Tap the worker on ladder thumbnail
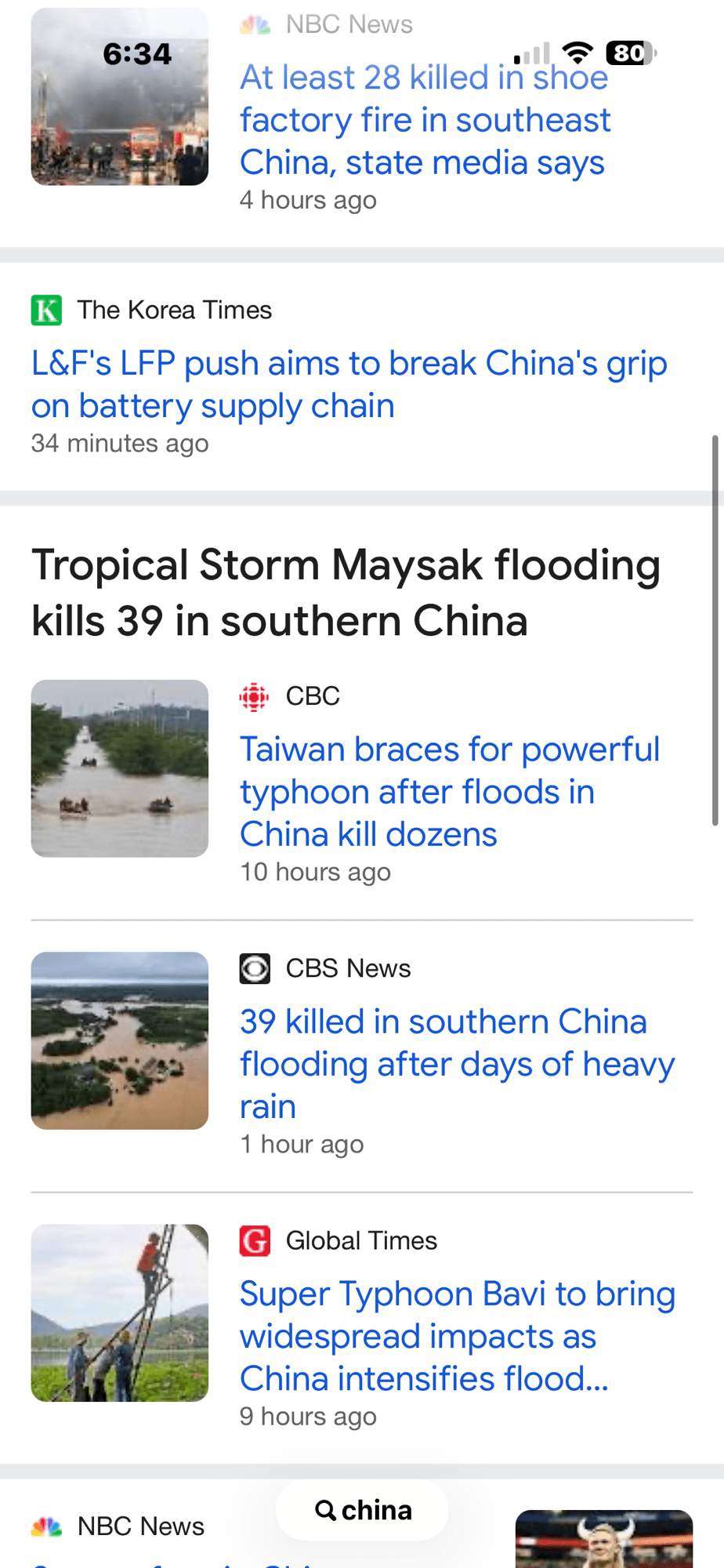724x1568 pixels. pos(120,1313)
